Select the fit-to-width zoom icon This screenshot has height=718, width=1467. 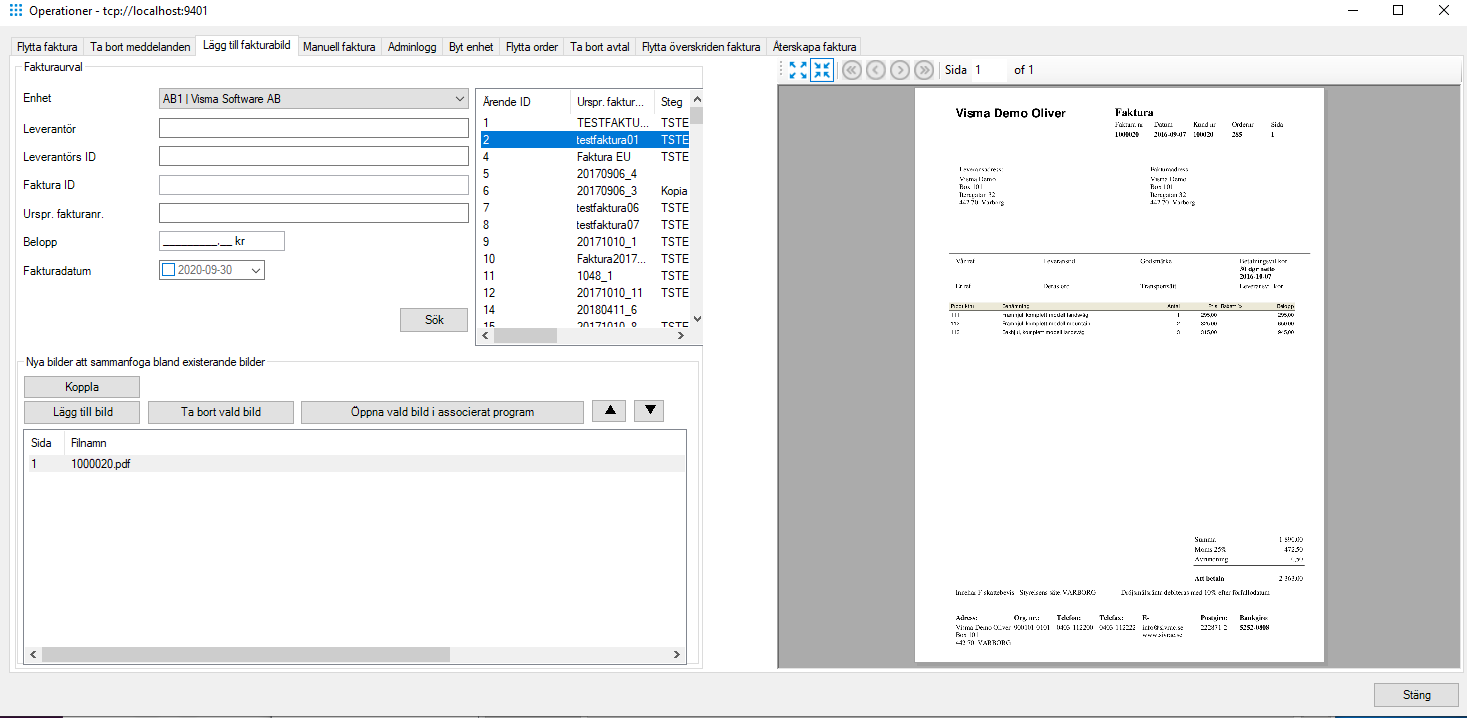[797, 70]
